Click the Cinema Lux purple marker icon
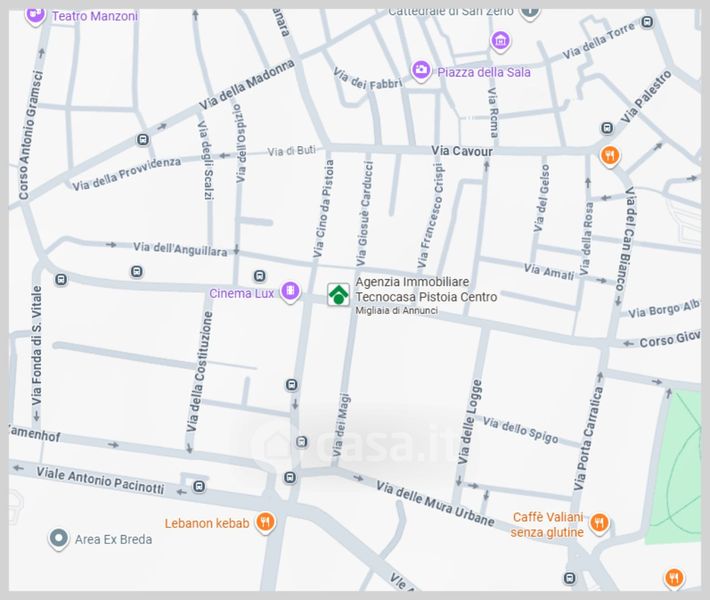This screenshot has width=710, height=600. [290, 292]
